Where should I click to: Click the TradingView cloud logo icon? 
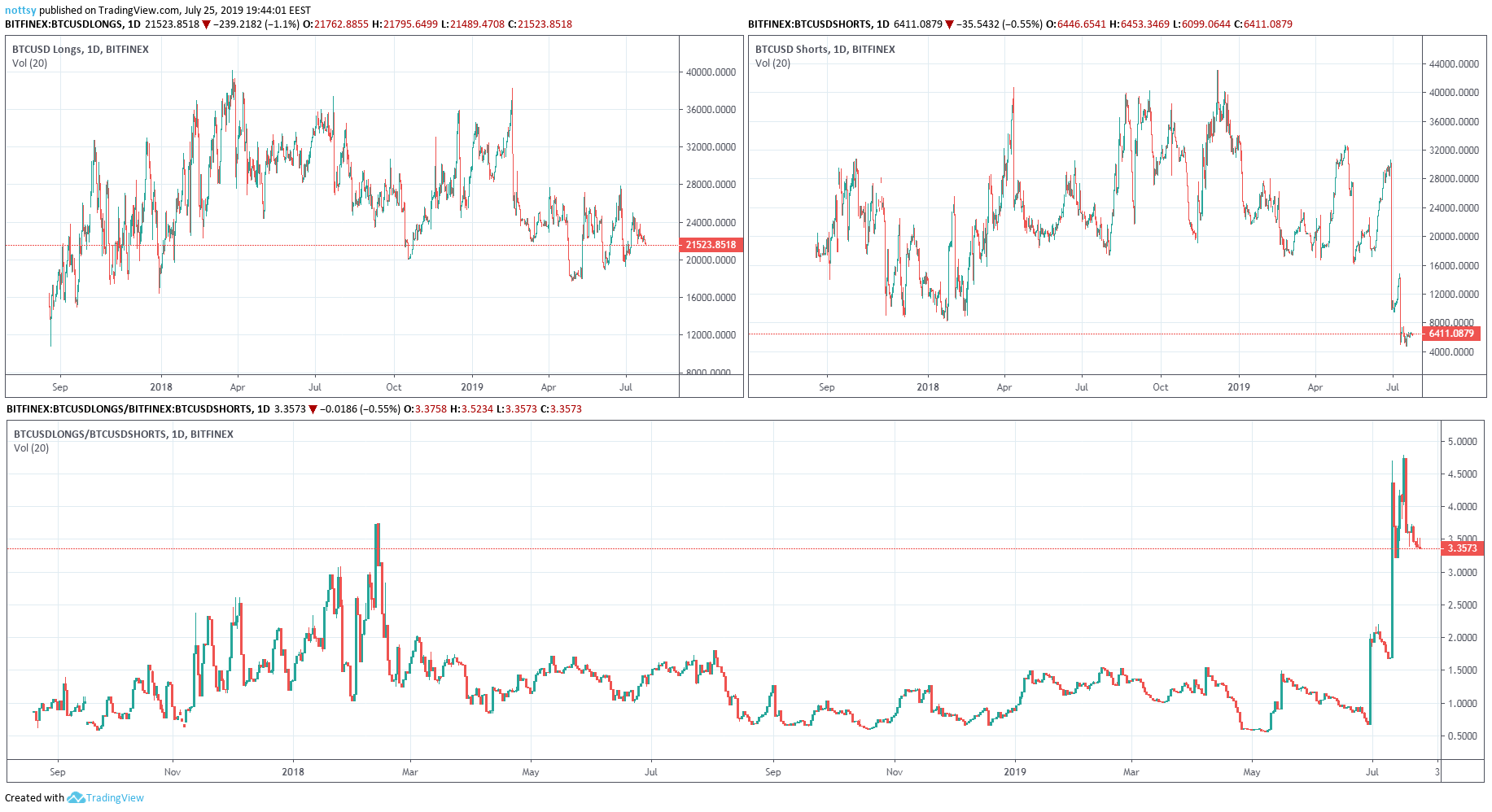click(76, 798)
